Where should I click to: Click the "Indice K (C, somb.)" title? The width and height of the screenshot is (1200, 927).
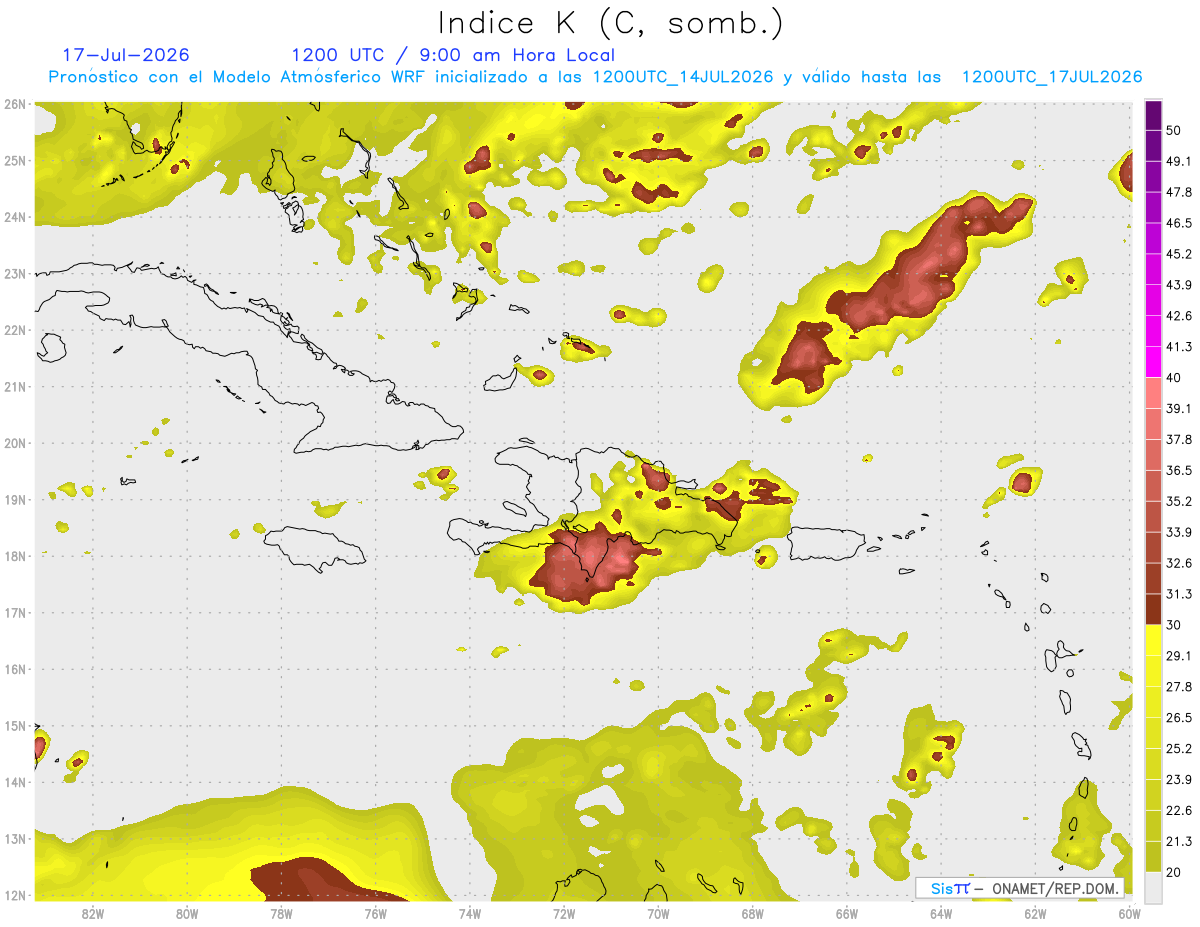[x=611, y=23]
